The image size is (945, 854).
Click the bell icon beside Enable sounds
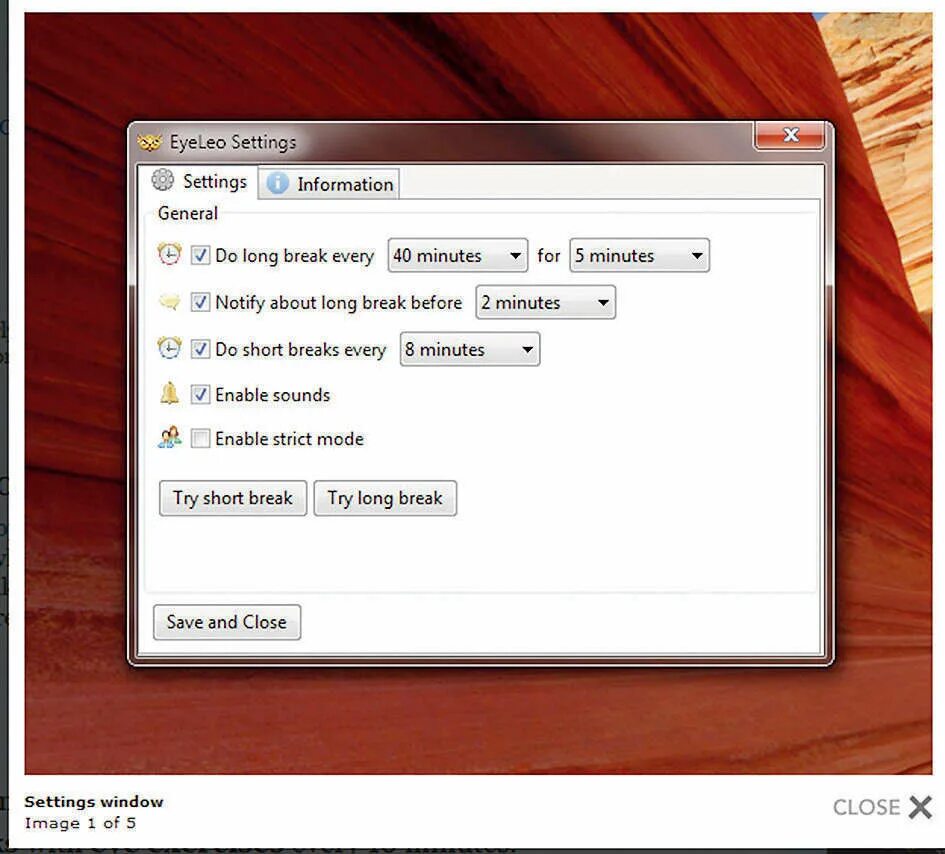[x=169, y=394]
